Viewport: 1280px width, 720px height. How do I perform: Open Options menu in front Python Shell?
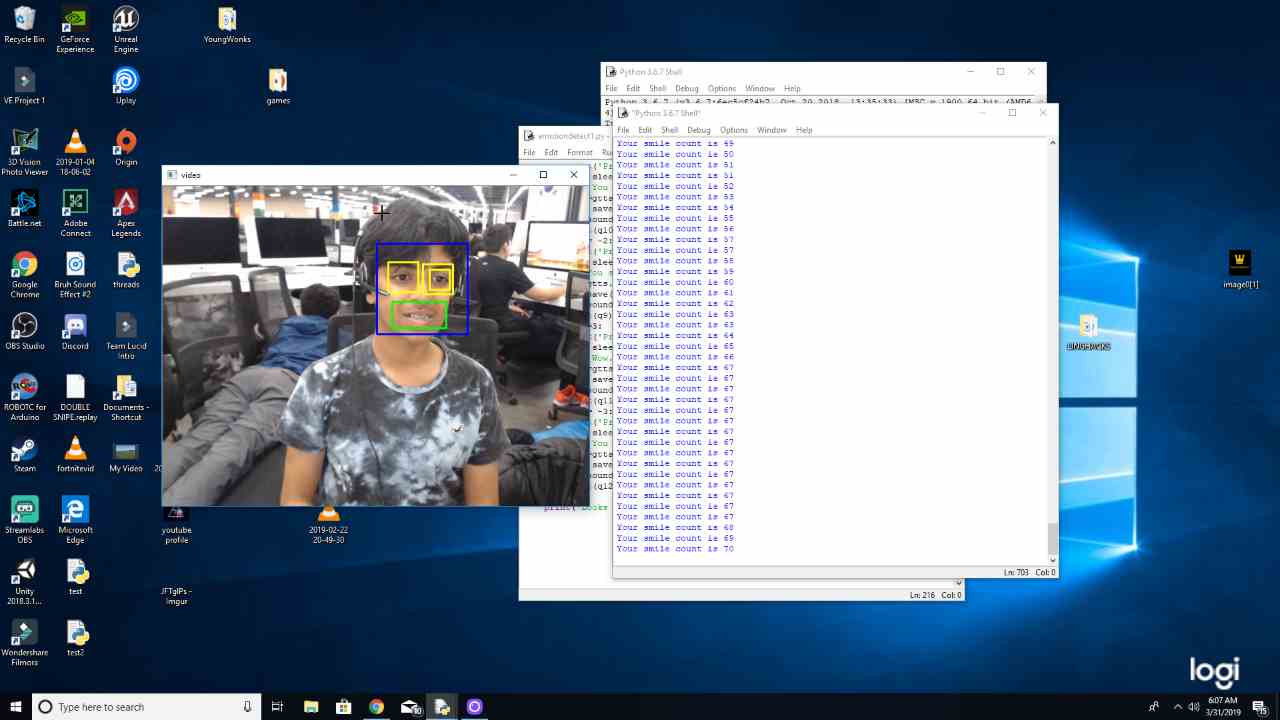(733, 130)
